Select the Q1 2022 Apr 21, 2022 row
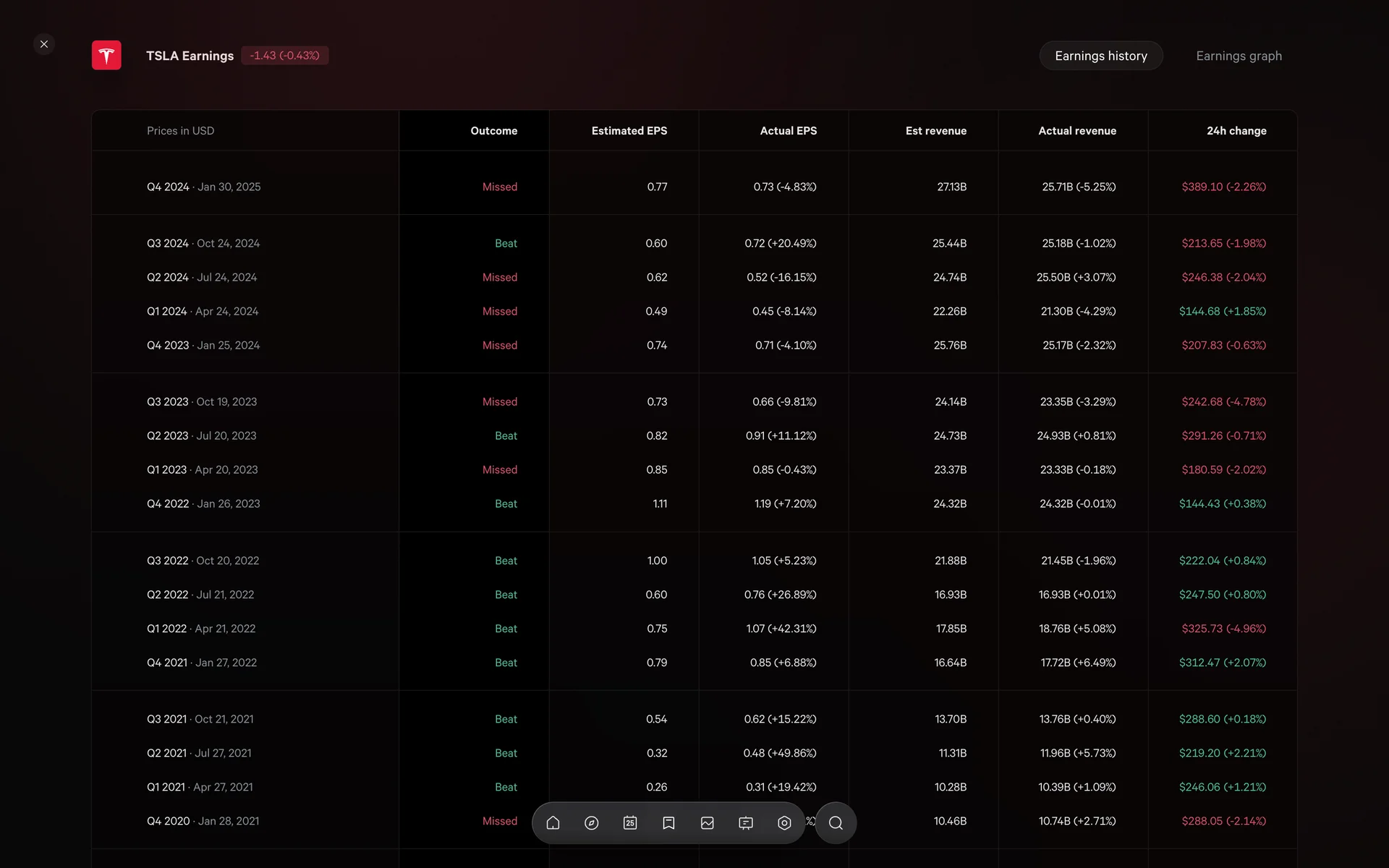The image size is (1389, 868). (201, 629)
